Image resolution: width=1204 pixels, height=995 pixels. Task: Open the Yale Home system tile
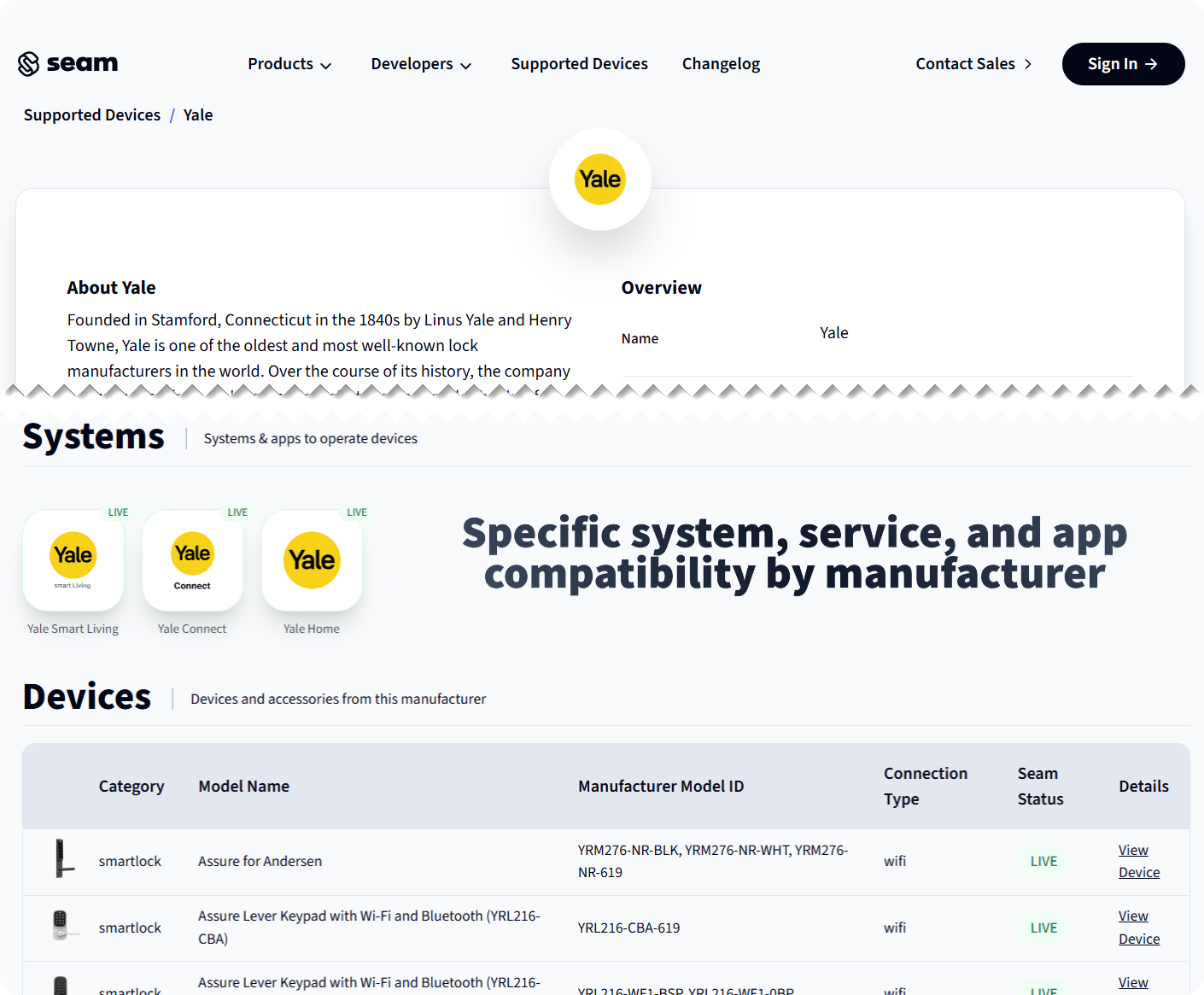pyautogui.click(x=312, y=560)
